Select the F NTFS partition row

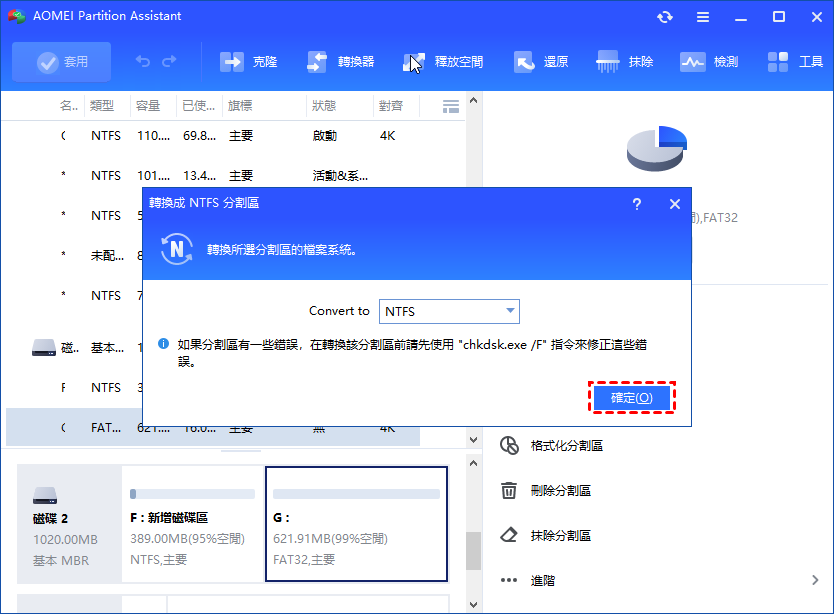(x=74, y=387)
